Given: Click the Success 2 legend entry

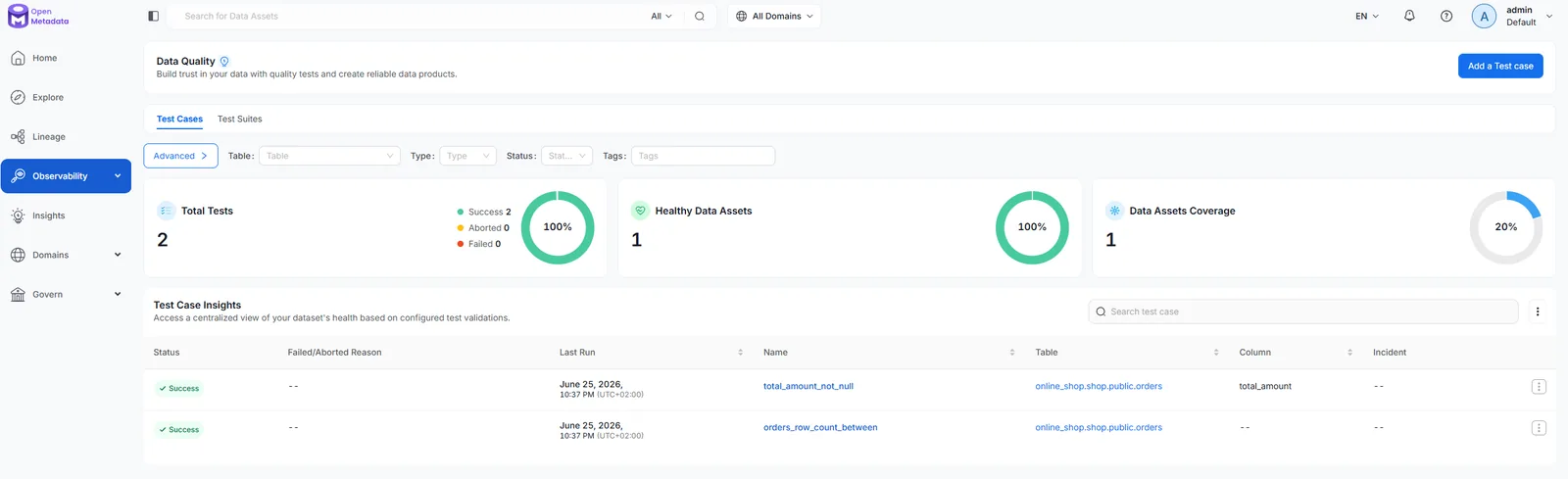Looking at the screenshot, I should (x=484, y=212).
